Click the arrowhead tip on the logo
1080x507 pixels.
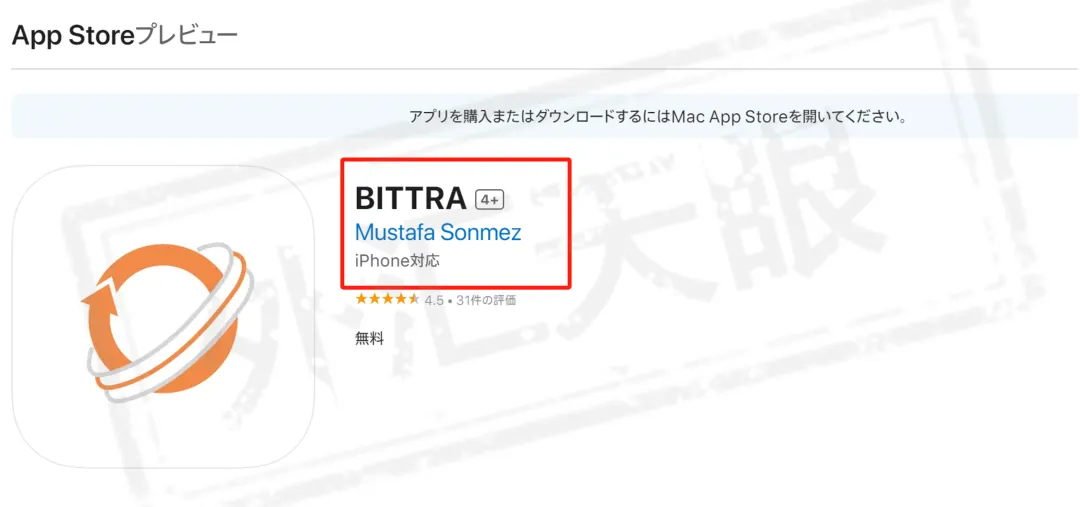pos(96,300)
